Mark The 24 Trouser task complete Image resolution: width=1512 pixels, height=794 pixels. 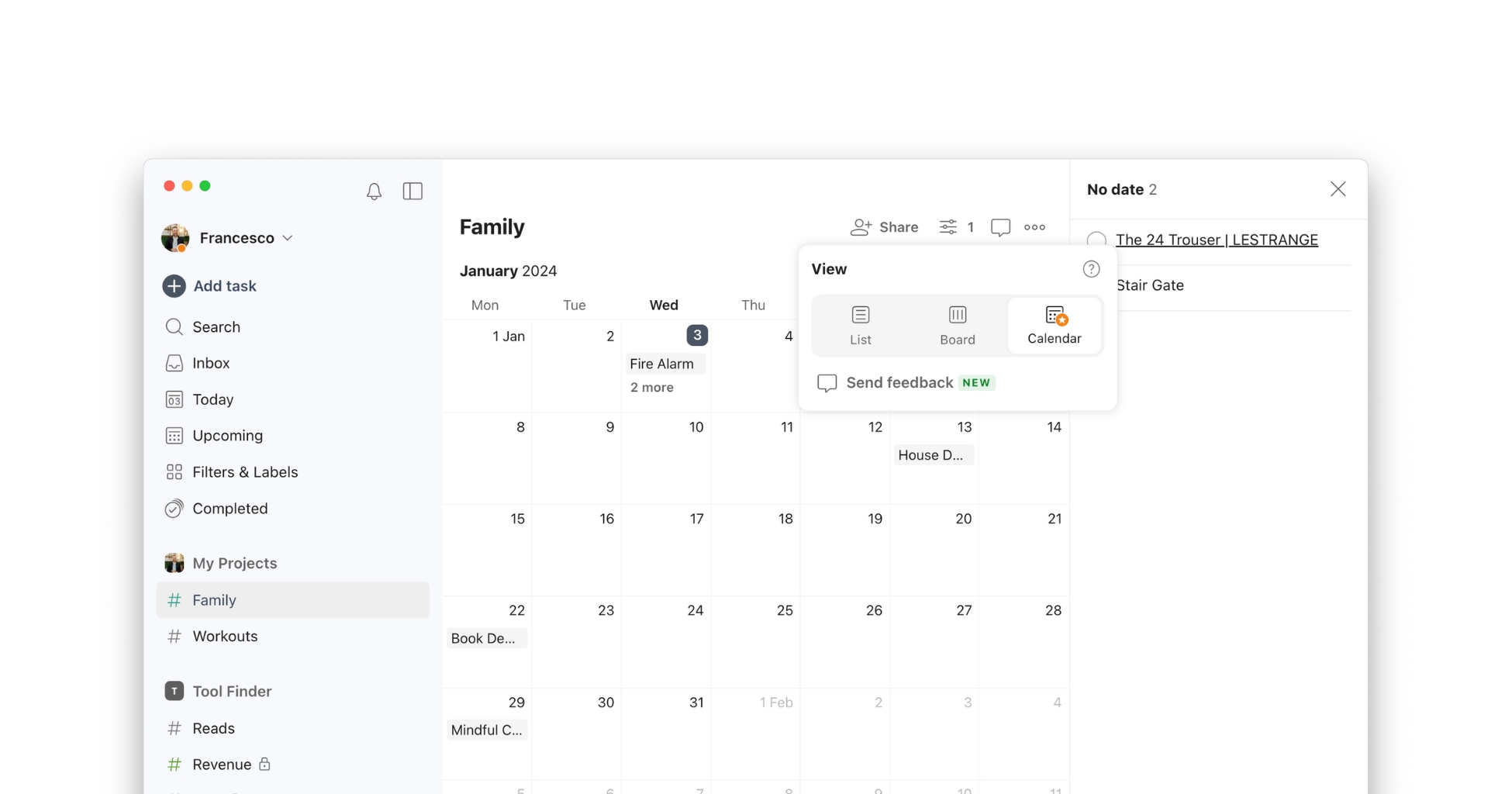(x=1097, y=240)
